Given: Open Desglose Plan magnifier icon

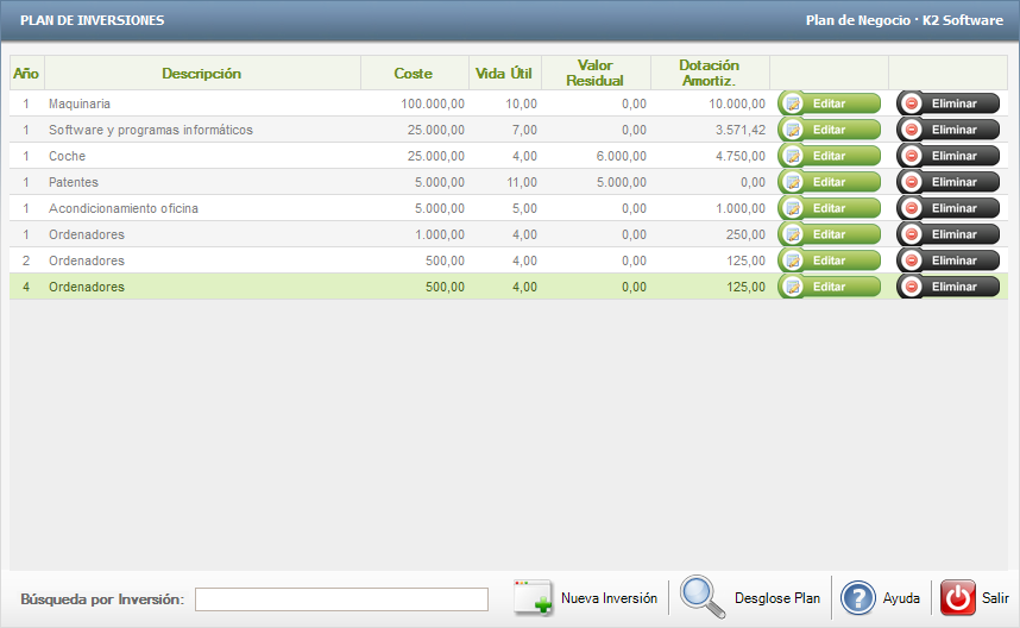Looking at the screenshot, I should pos(703,597).
